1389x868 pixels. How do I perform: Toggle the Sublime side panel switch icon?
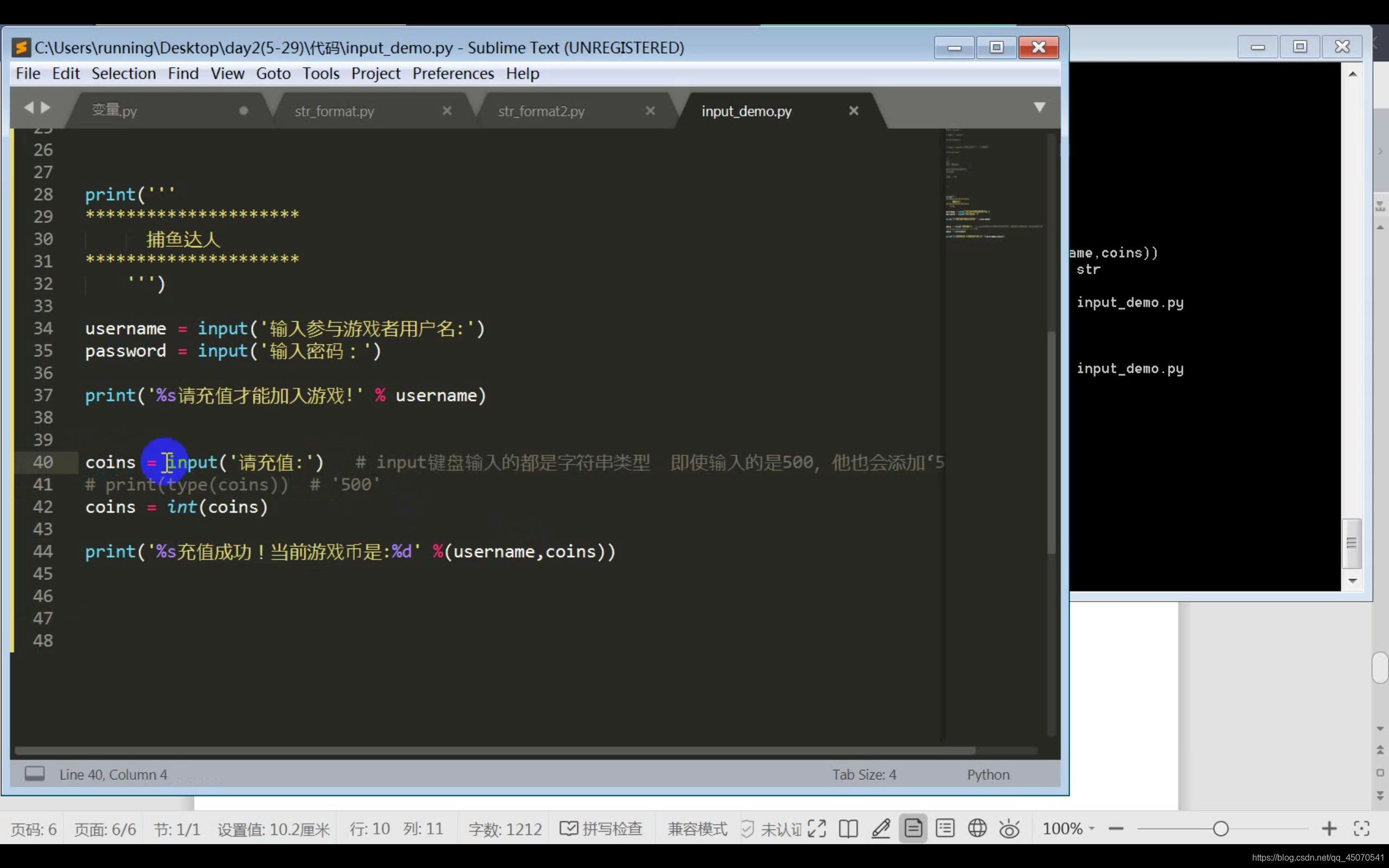pos(34,774)
